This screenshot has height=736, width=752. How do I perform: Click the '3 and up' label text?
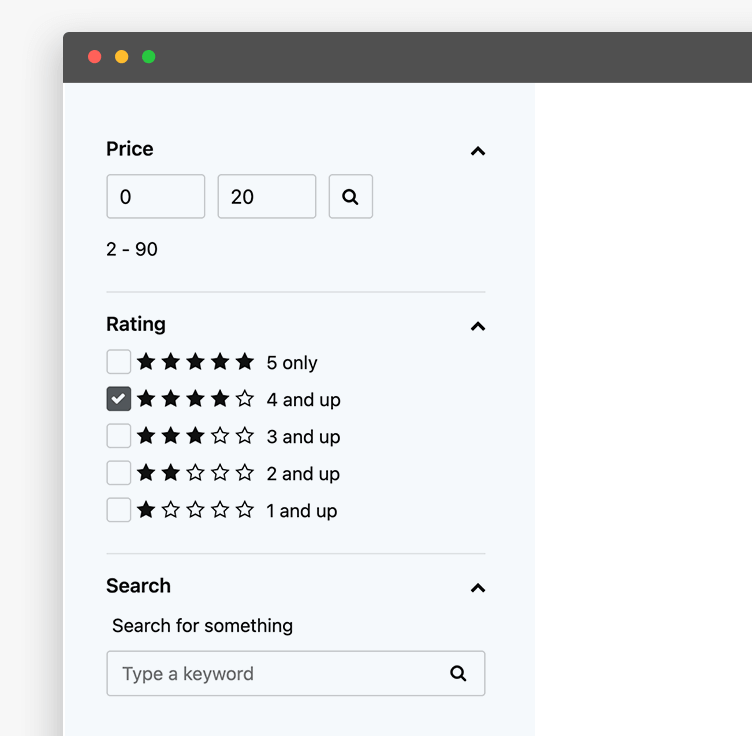(x=303, y=437)
